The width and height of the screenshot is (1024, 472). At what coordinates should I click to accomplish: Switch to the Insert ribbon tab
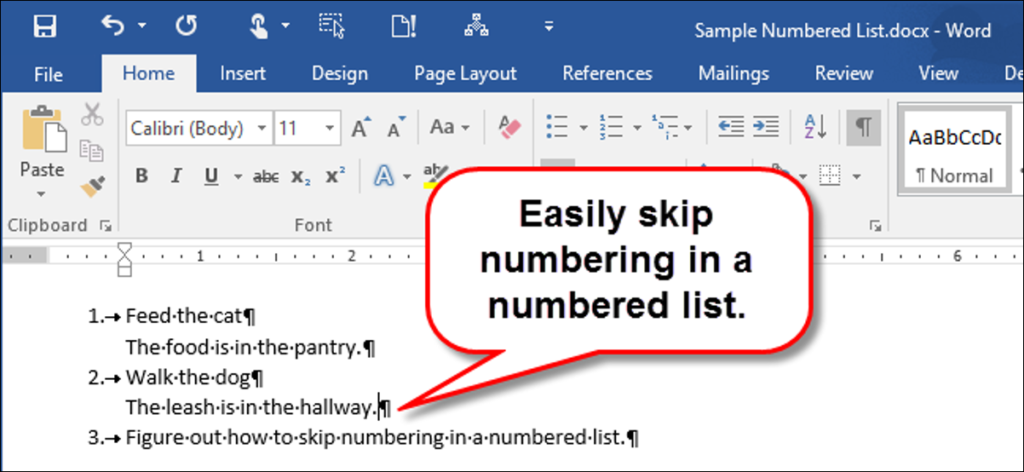coord(242,74)
